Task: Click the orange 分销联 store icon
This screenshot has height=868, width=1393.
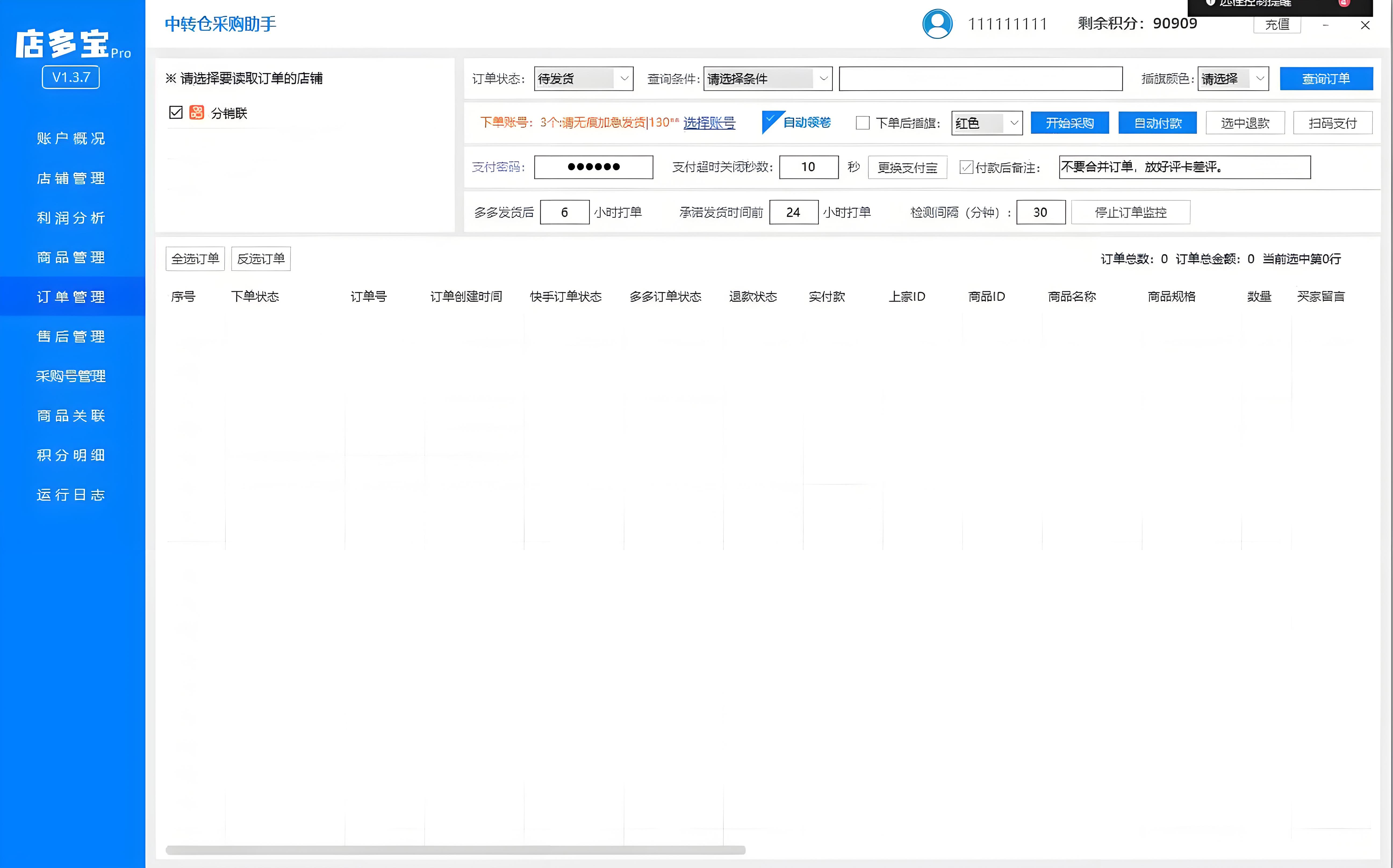Action: pos(196,113)
